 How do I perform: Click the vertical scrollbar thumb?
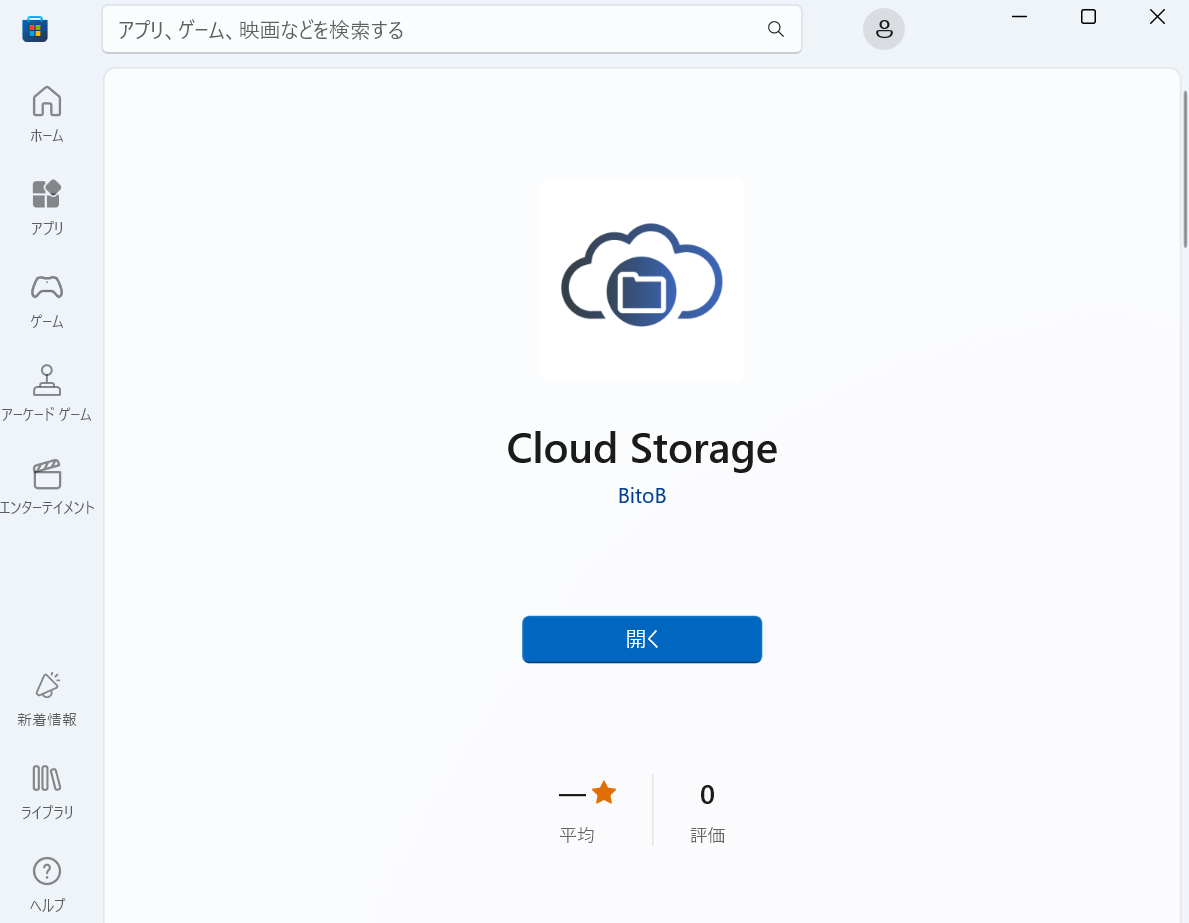[x=1185, y=169]
